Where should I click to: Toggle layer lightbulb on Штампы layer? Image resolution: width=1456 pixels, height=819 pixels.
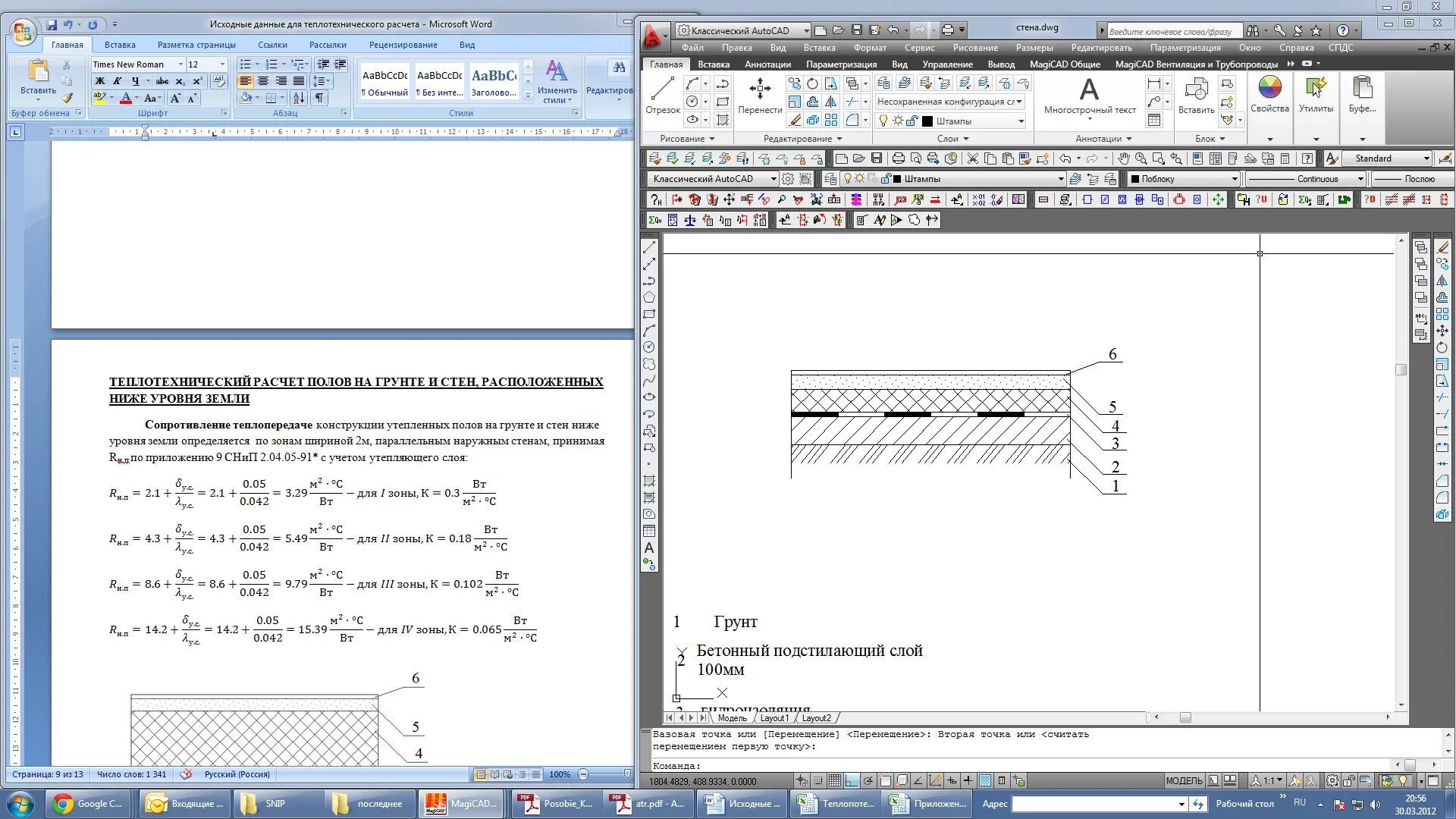[883, 121]
